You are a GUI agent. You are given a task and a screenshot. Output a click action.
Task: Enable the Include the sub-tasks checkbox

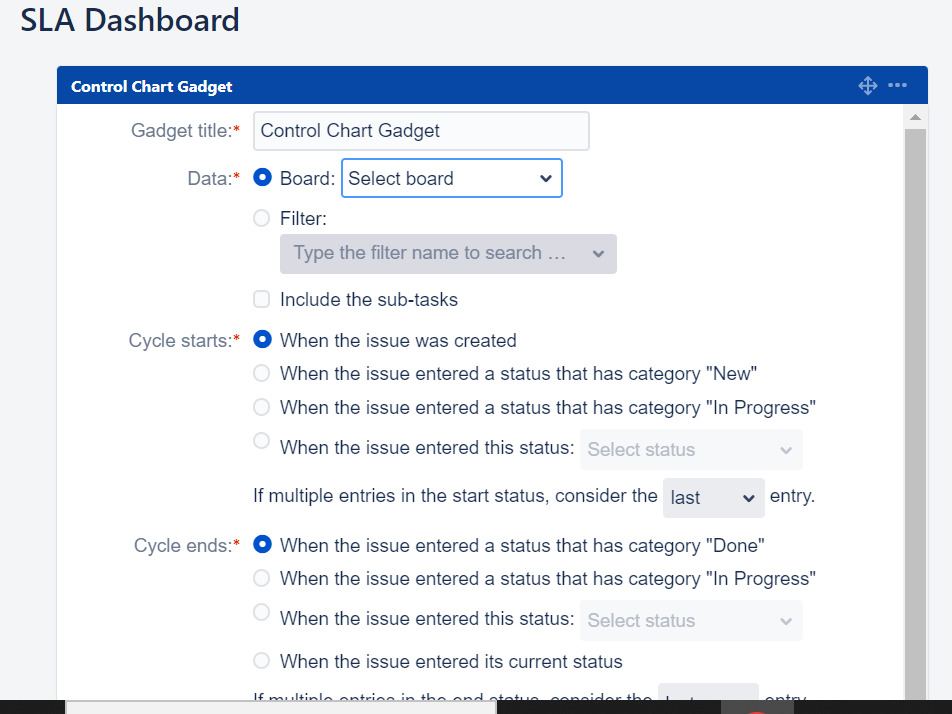click(x=262, y=299)
